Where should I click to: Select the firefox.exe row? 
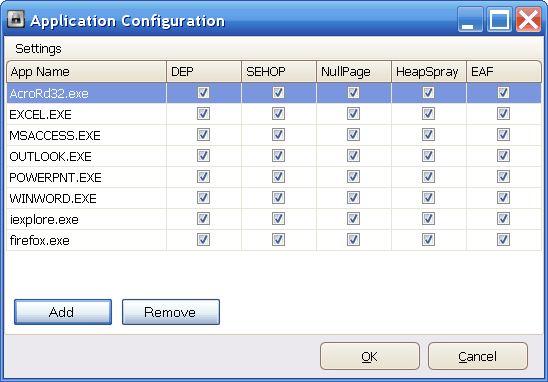(x=274, y=240)
